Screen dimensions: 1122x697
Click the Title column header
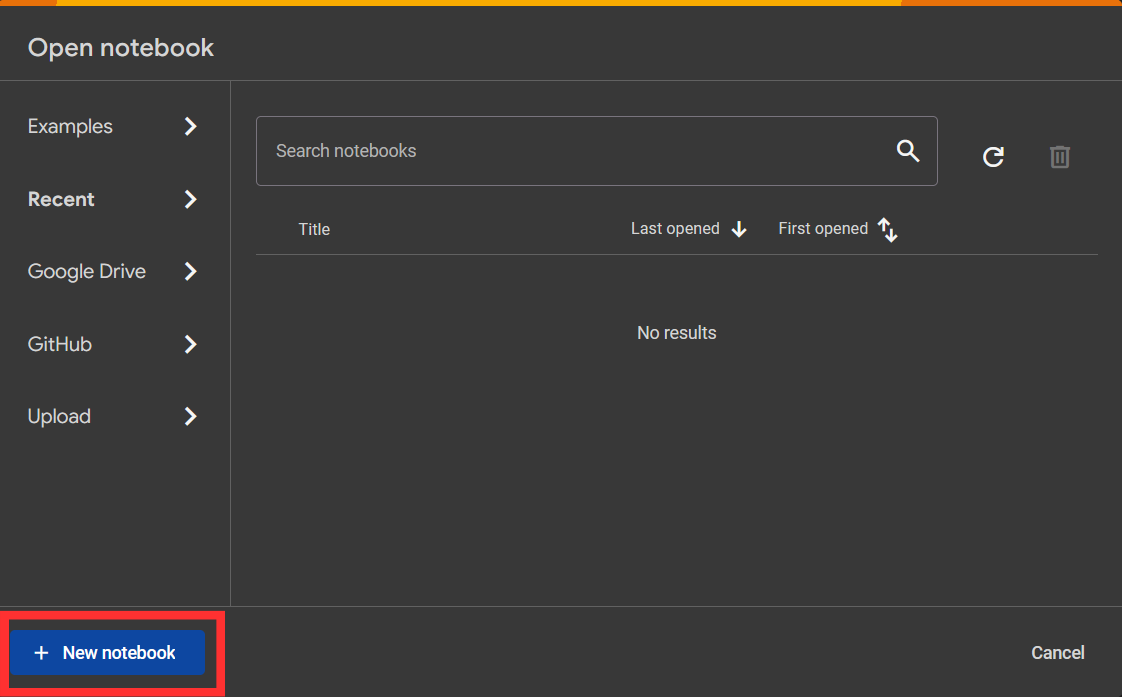pos(314,230)
